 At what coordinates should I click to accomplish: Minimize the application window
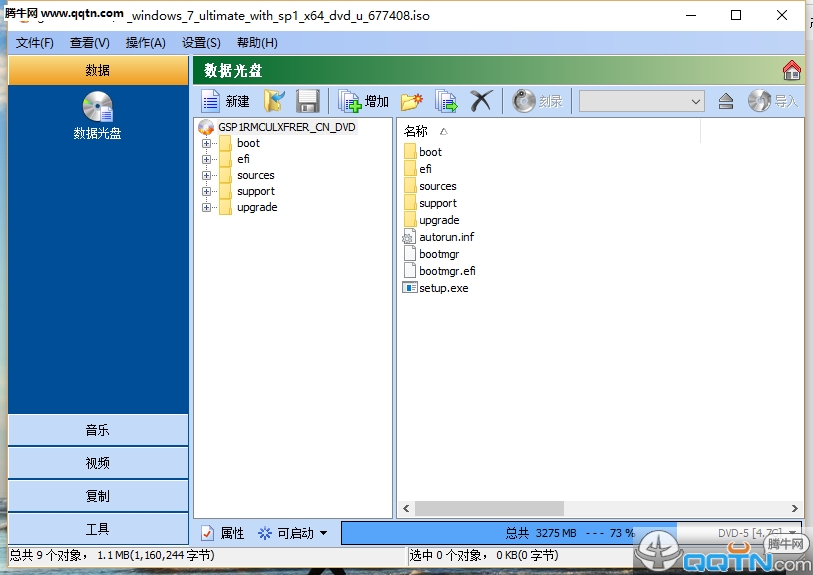pyautogui.click(x=691, y=15)
